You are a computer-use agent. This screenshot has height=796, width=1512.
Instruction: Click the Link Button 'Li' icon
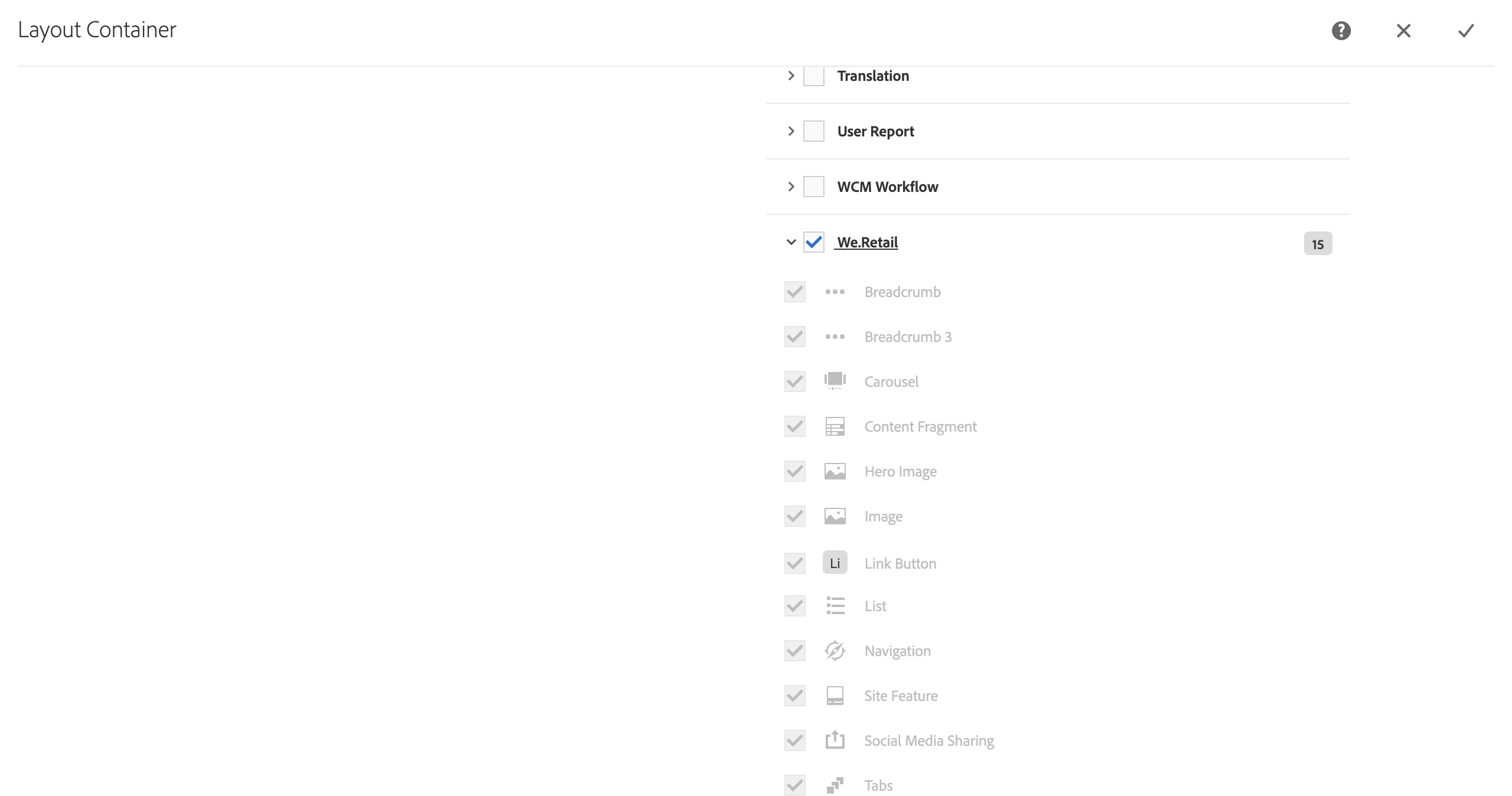click(835, 563)
